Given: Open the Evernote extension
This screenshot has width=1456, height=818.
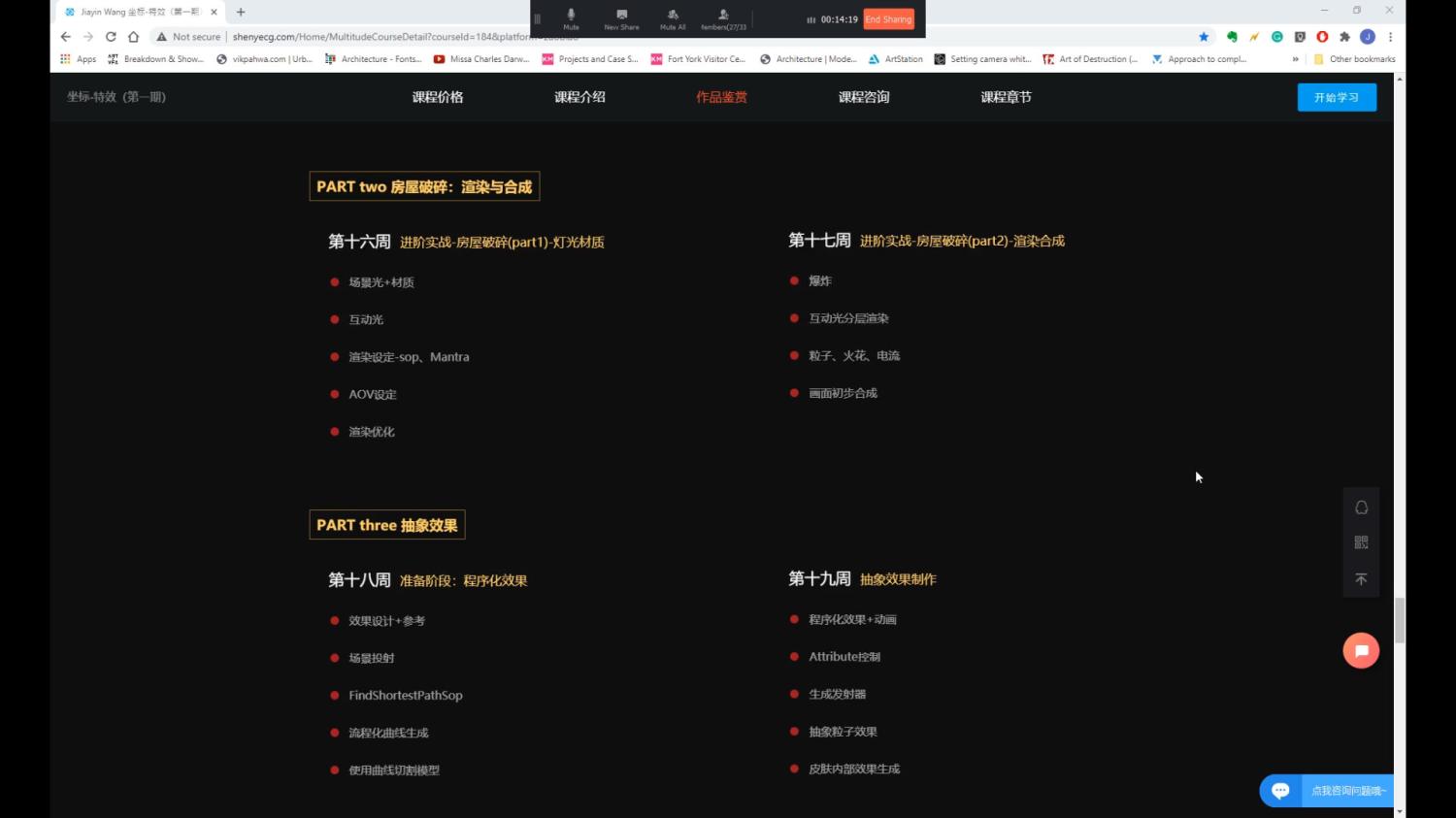Looking at the screenshot, I should [x=1232, y=37].
